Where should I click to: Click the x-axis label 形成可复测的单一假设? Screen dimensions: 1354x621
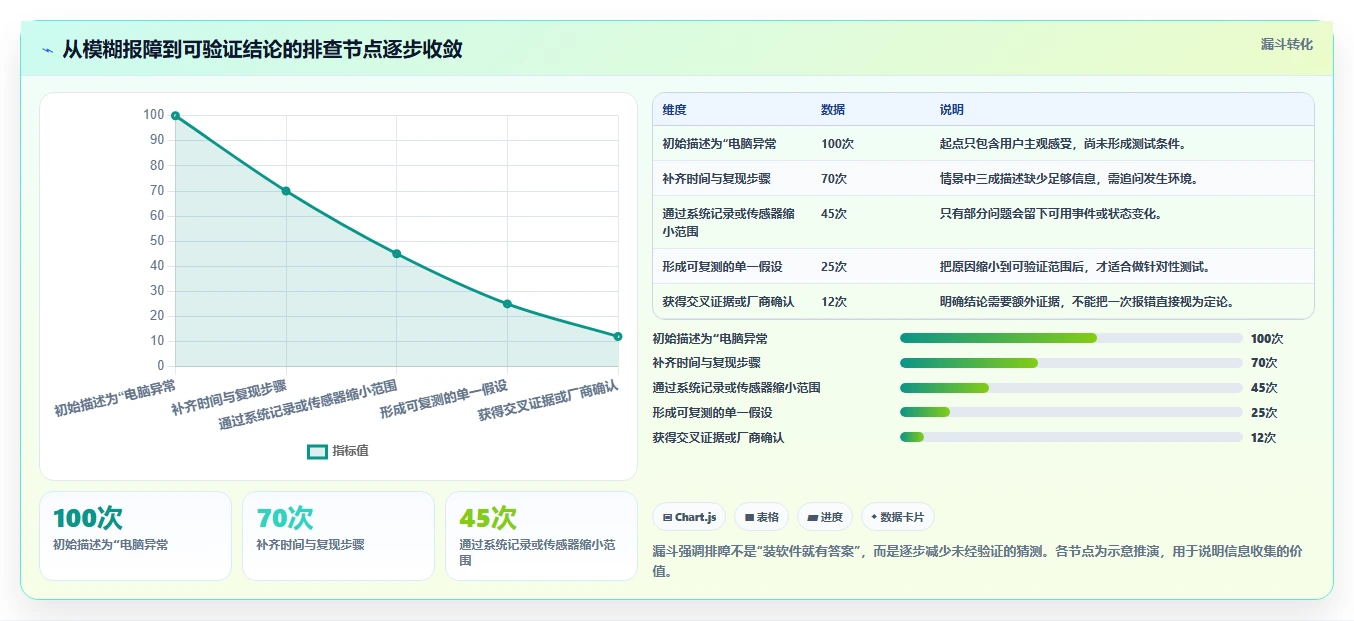tap(444, 398)
